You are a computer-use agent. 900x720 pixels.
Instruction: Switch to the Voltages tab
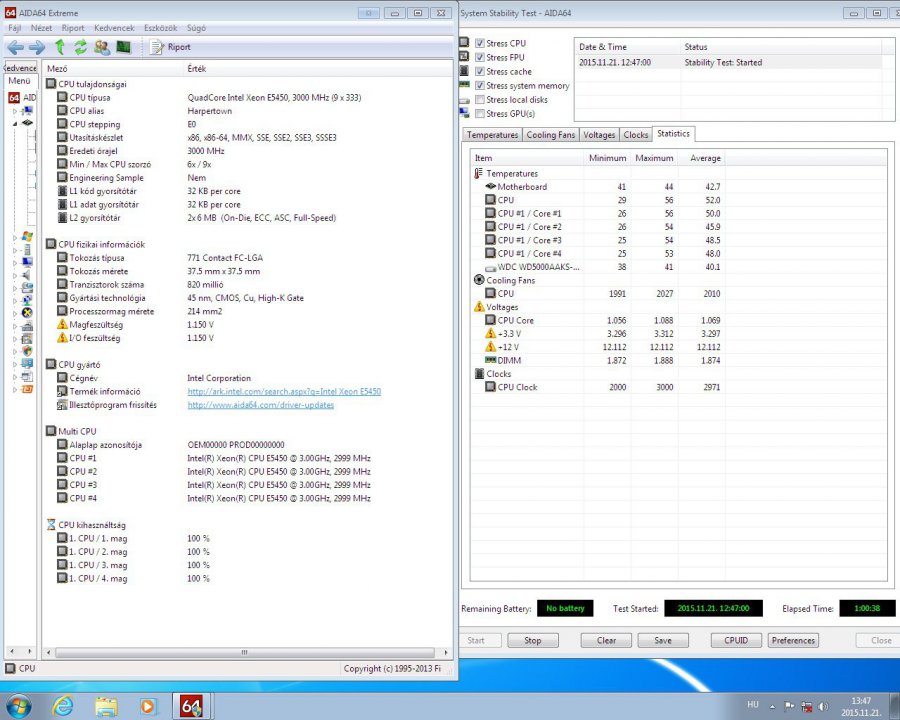click(x=599, y=134)
